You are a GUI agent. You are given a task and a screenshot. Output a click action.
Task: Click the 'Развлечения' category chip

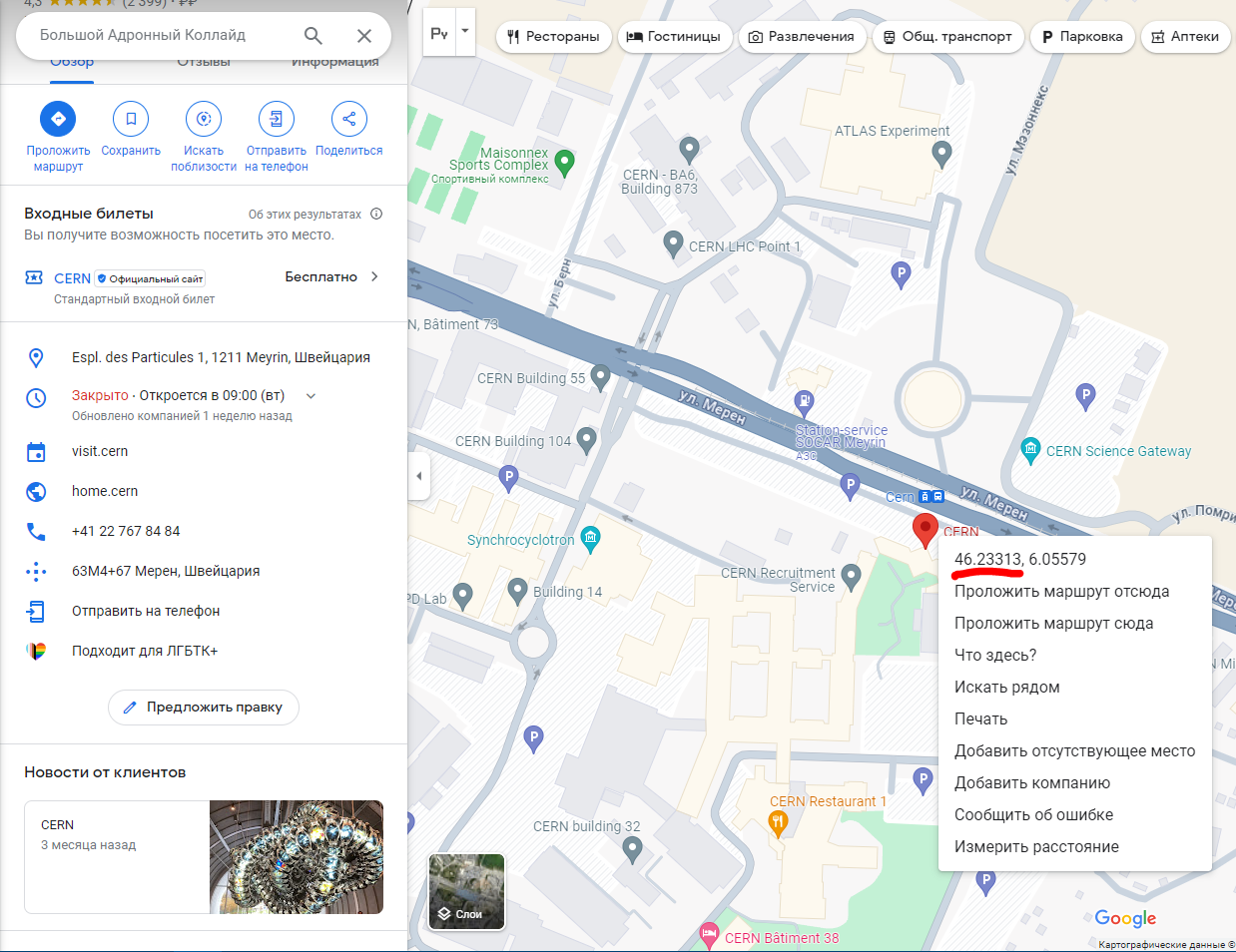tap(802, 37)
